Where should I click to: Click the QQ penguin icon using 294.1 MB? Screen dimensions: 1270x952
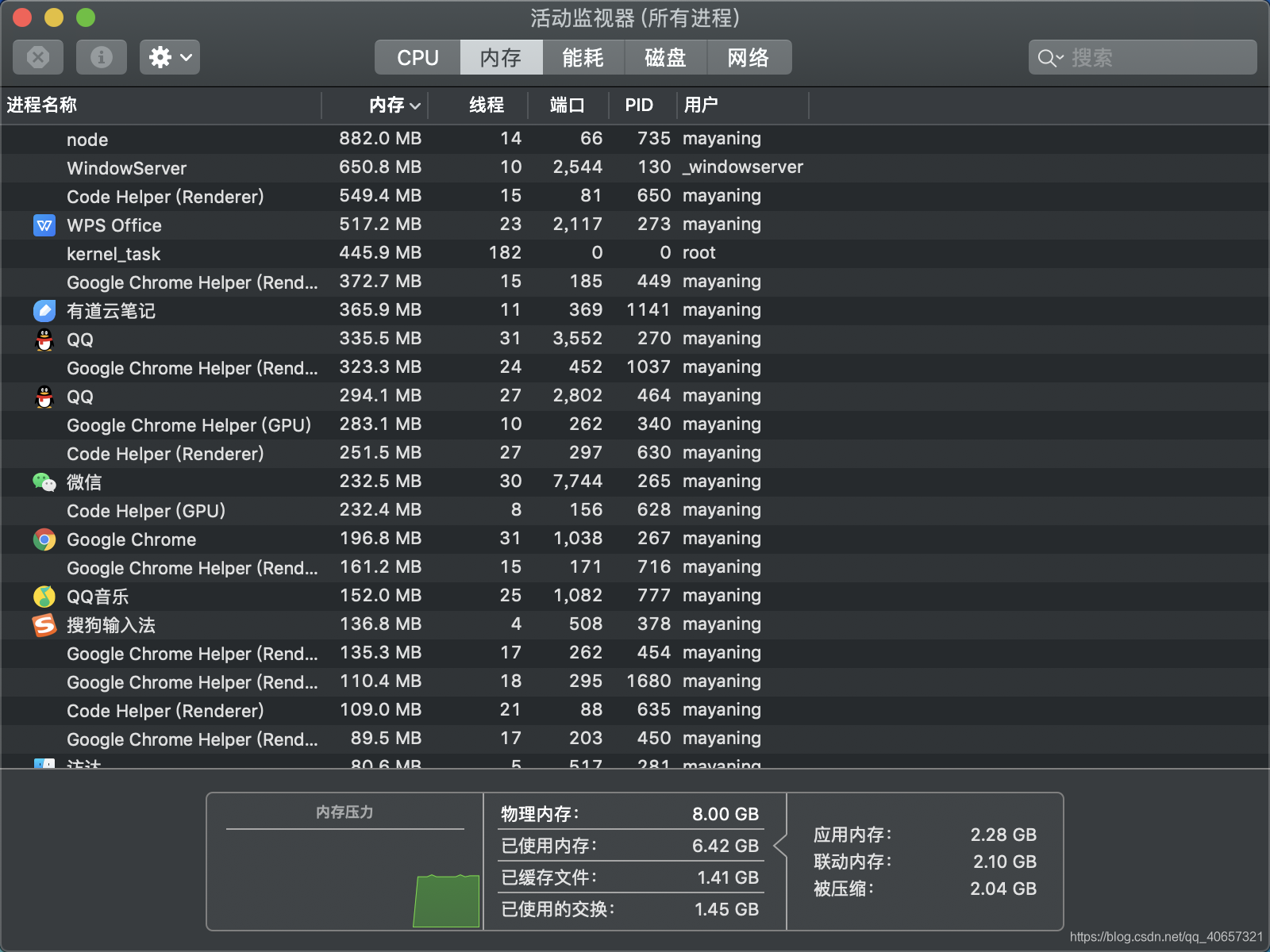[x=44, y=397]
